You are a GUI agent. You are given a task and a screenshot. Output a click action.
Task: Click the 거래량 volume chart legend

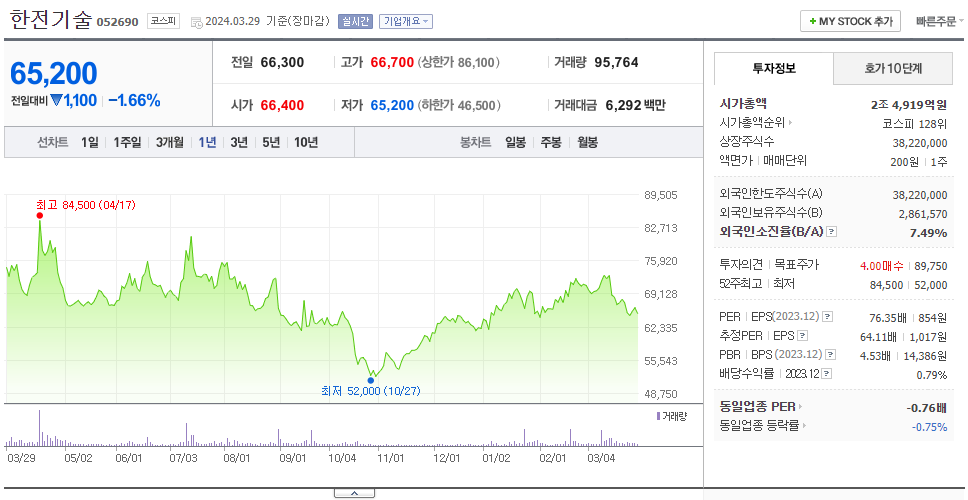pyautogui.click(x=672, y=416)
